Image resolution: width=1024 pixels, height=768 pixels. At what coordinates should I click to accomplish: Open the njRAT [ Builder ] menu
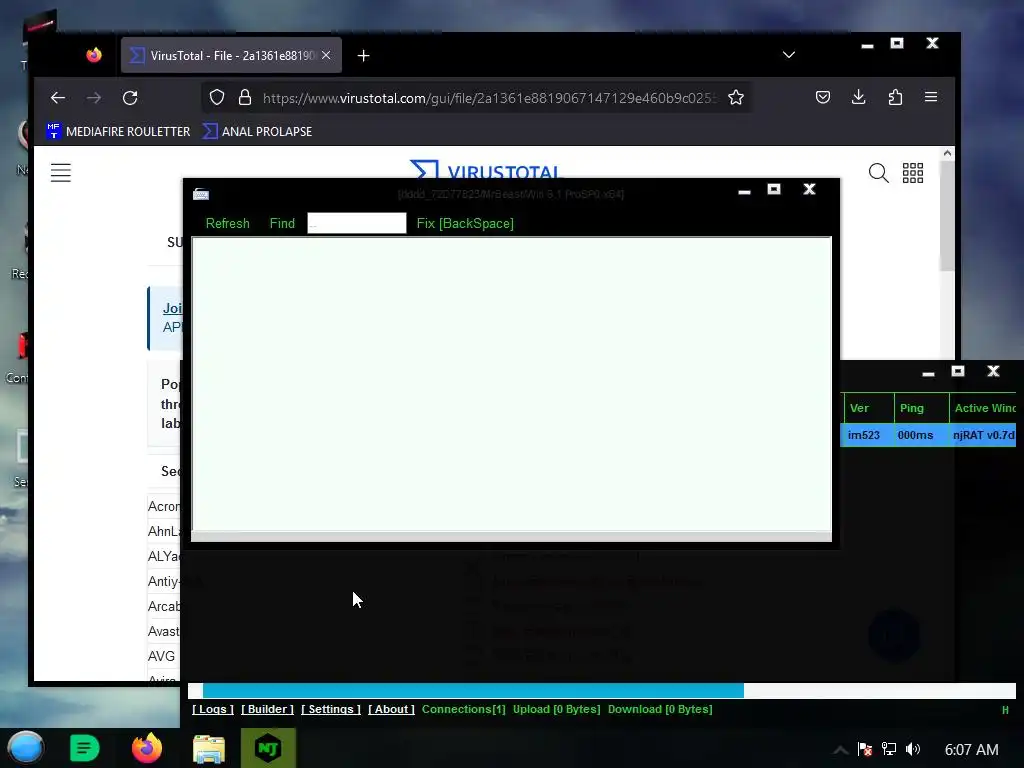[x=267, y=709]
